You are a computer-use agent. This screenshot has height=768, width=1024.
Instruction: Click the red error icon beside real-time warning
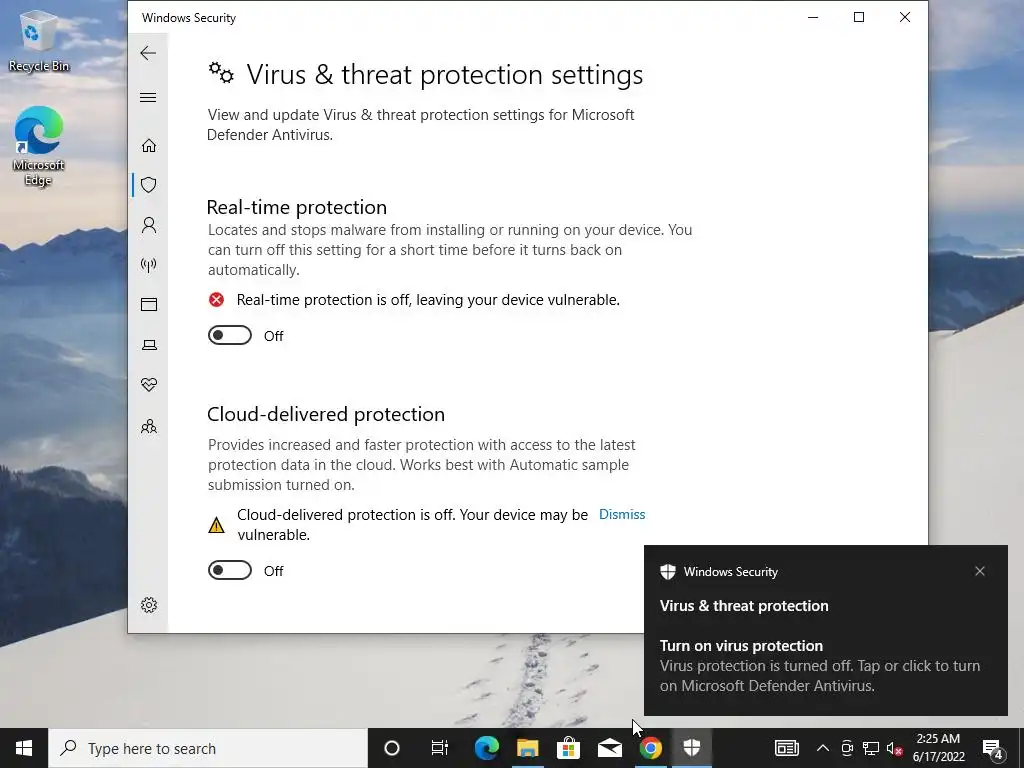(216, 300)
